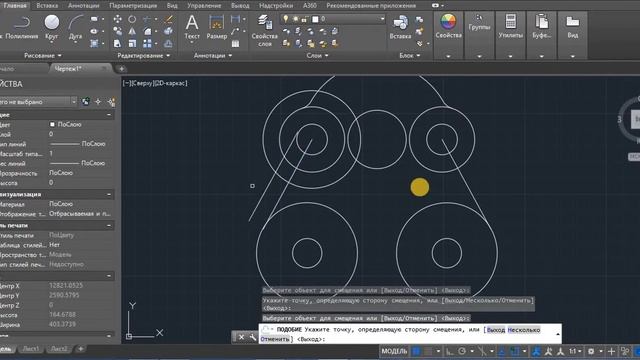640x360 pixels.
Task: Open the Параметризация ribbon tab
Action: [133, 6]
